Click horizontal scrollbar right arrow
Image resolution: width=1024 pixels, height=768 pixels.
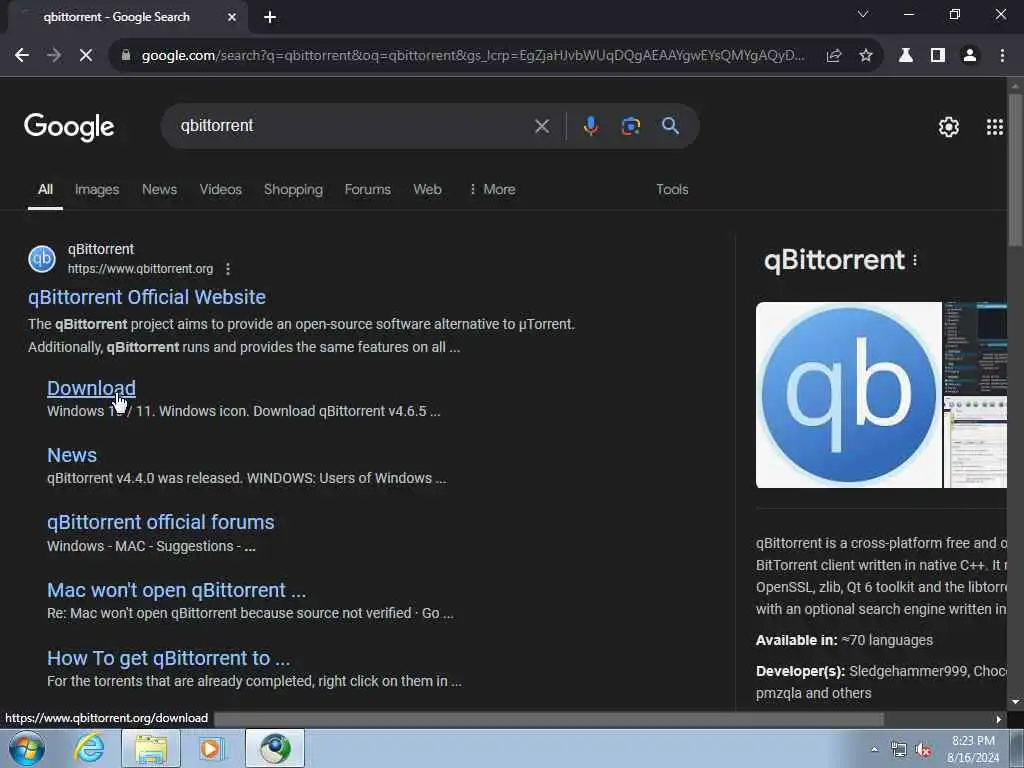click(999, 719)
